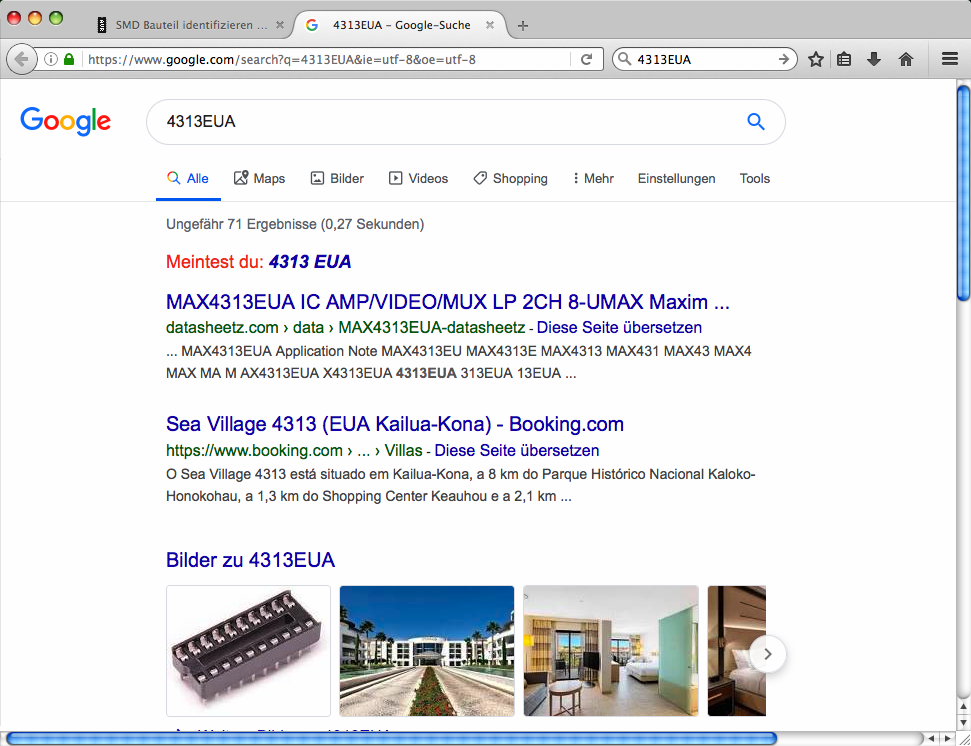
Task: Translate the datasheetz result page
Action: pyautogui.click(x=619, y=327)
